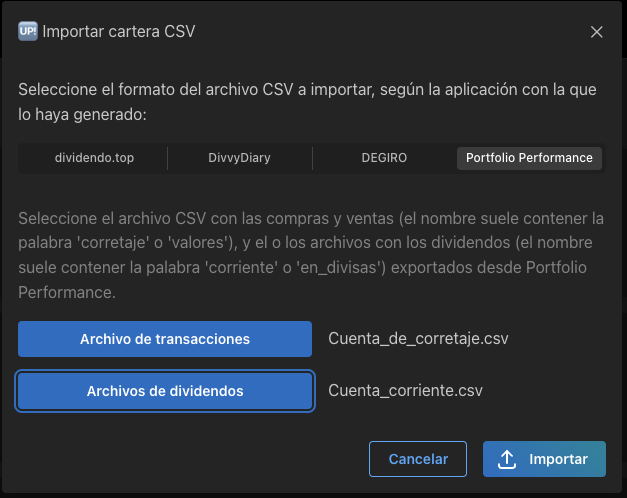This screenshot has height=498, width=627.
Task: Click the upload arrow icon on Importar
Action: coord(507,459)
